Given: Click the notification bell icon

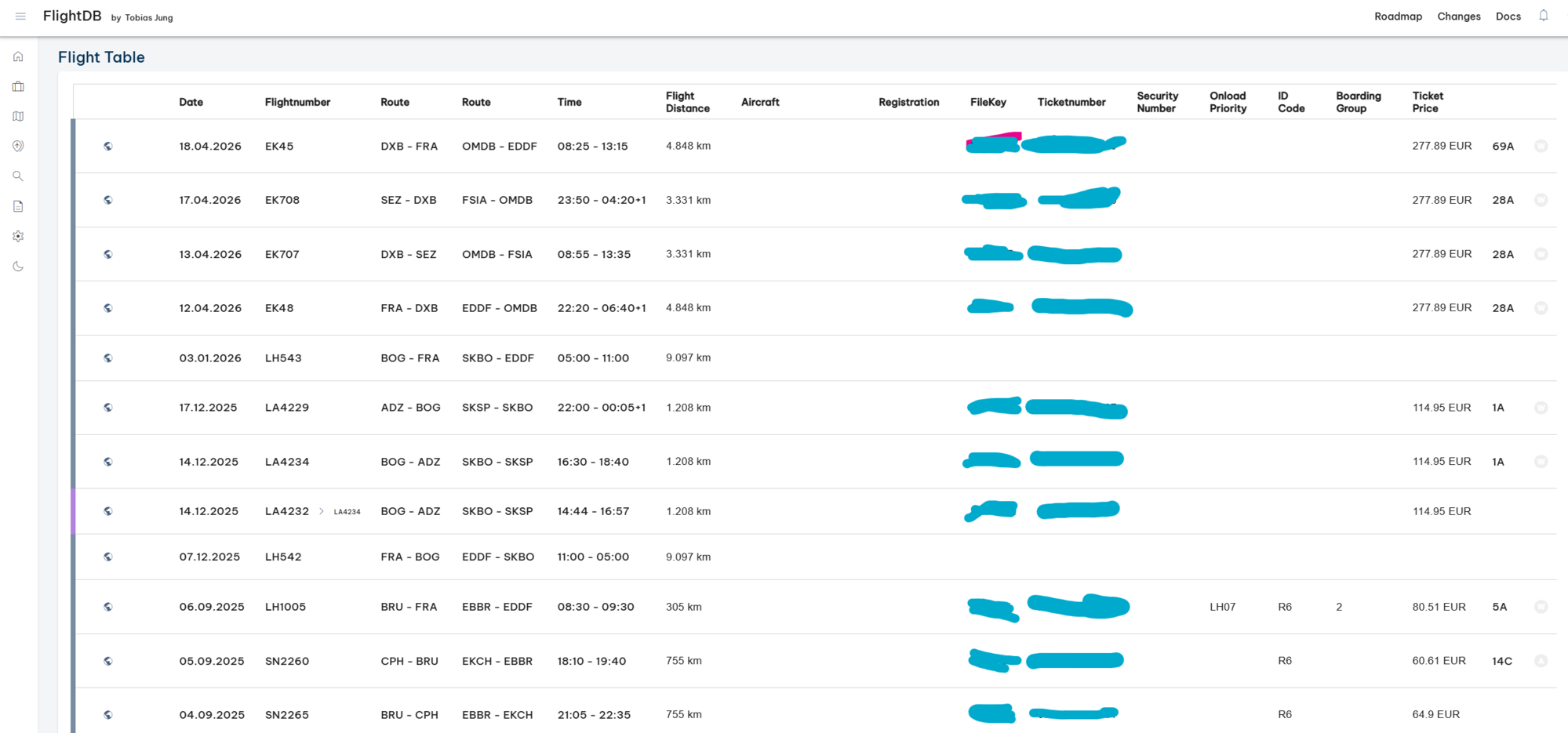Looking at the screenshot, I should pyautogui.click(x=1543, y=16).
